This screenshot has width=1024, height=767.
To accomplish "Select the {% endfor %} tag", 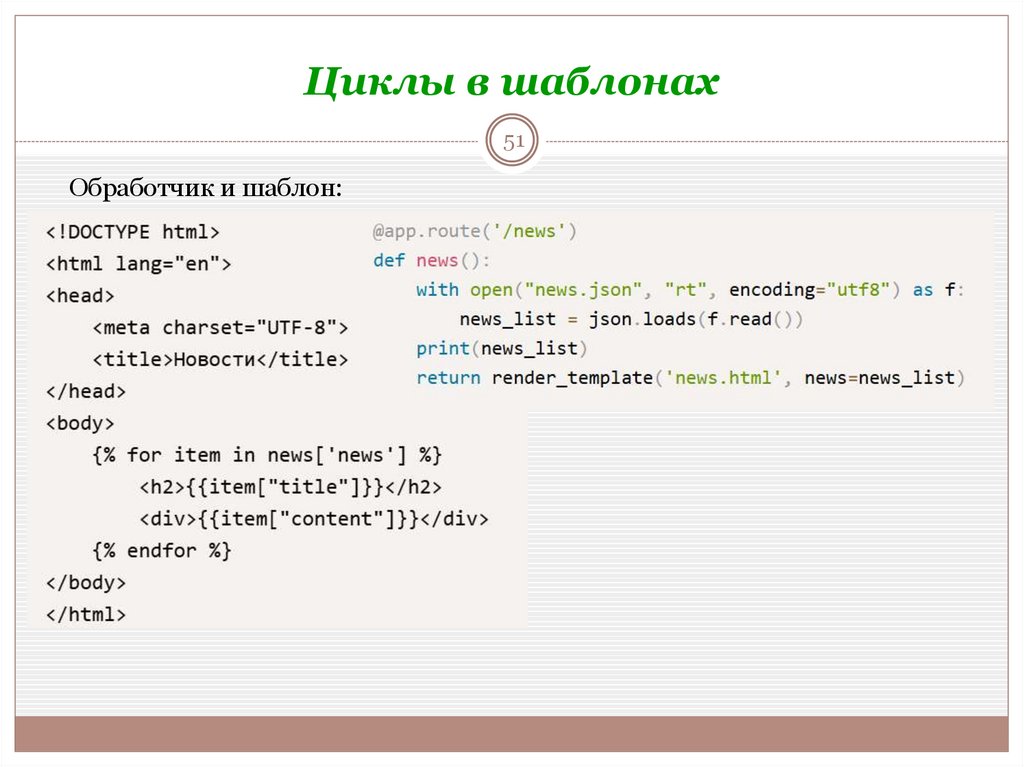I will (161, 550).
